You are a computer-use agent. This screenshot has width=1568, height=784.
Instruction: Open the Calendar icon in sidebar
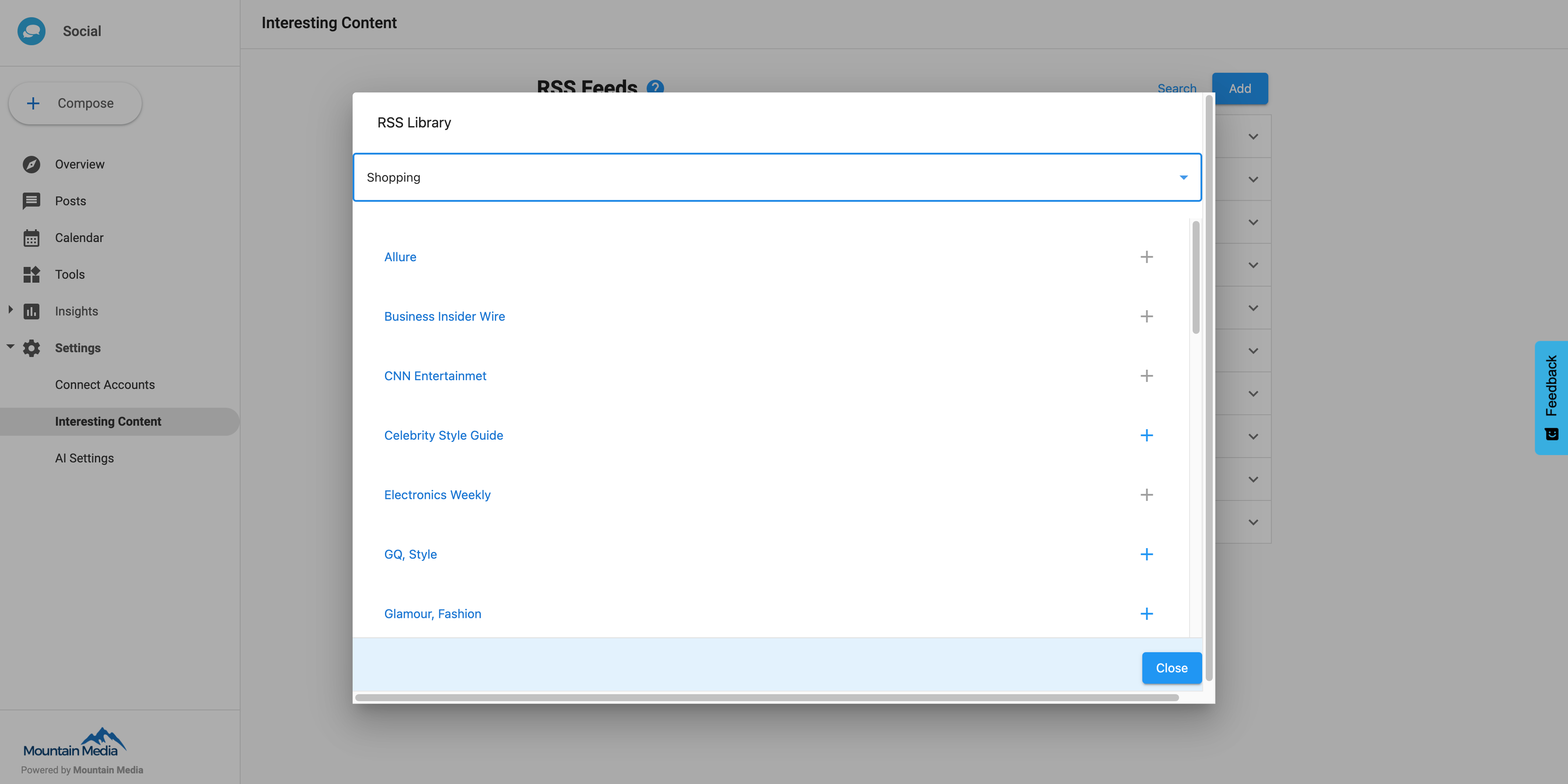point(31,238)
